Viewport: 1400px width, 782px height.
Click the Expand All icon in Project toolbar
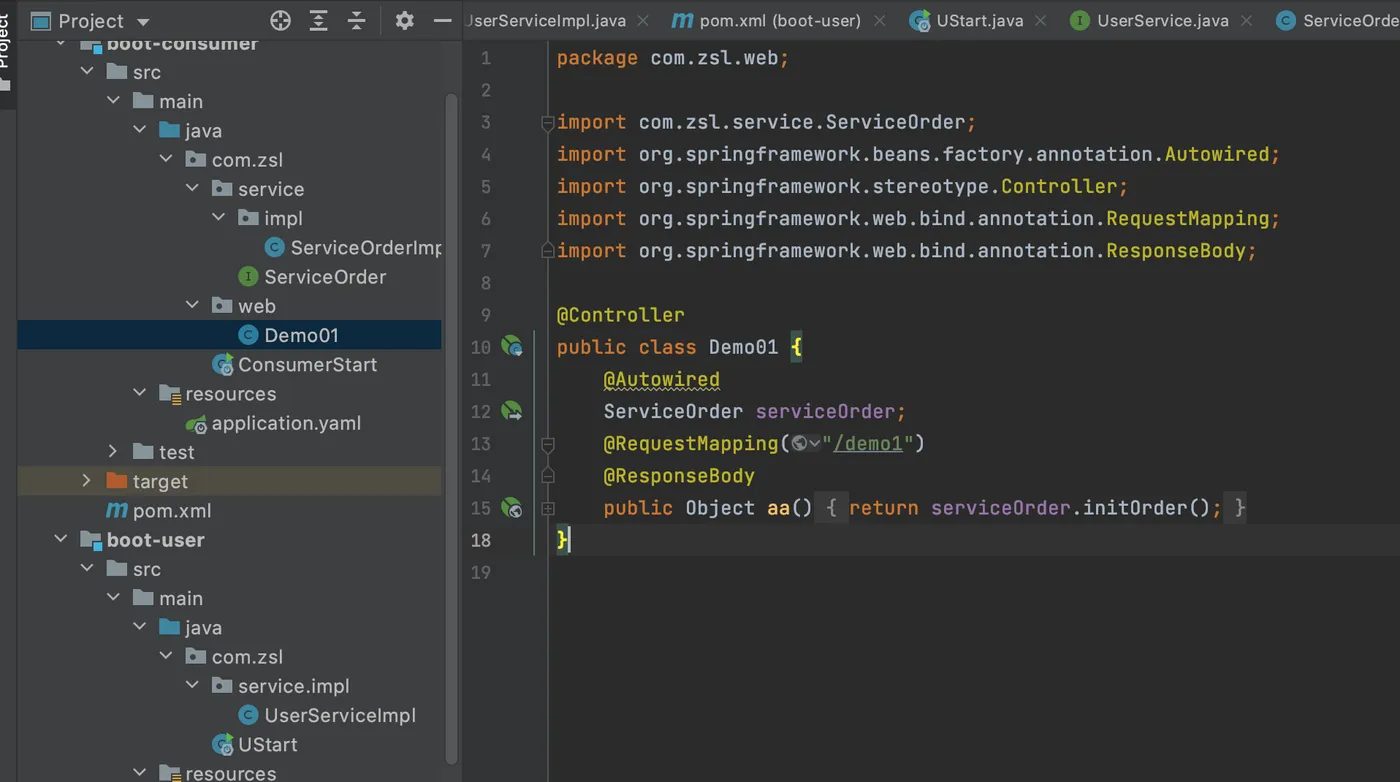point(319,20)
